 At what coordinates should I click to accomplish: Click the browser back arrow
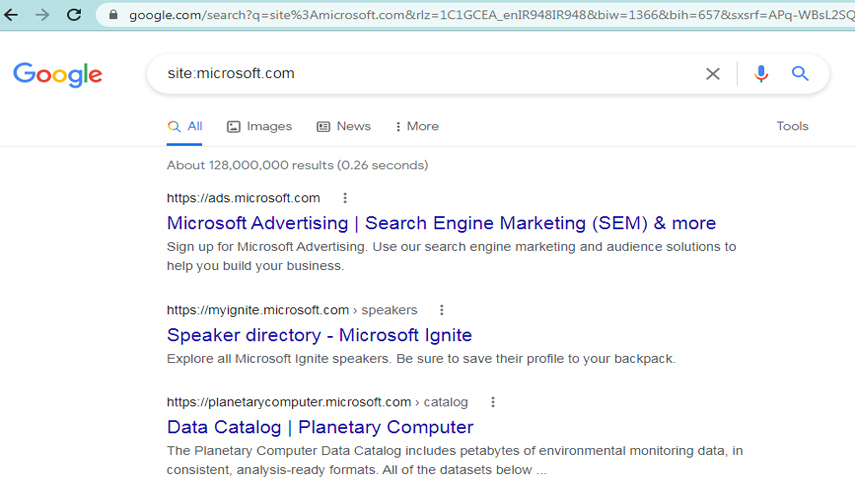coord(12,15)
